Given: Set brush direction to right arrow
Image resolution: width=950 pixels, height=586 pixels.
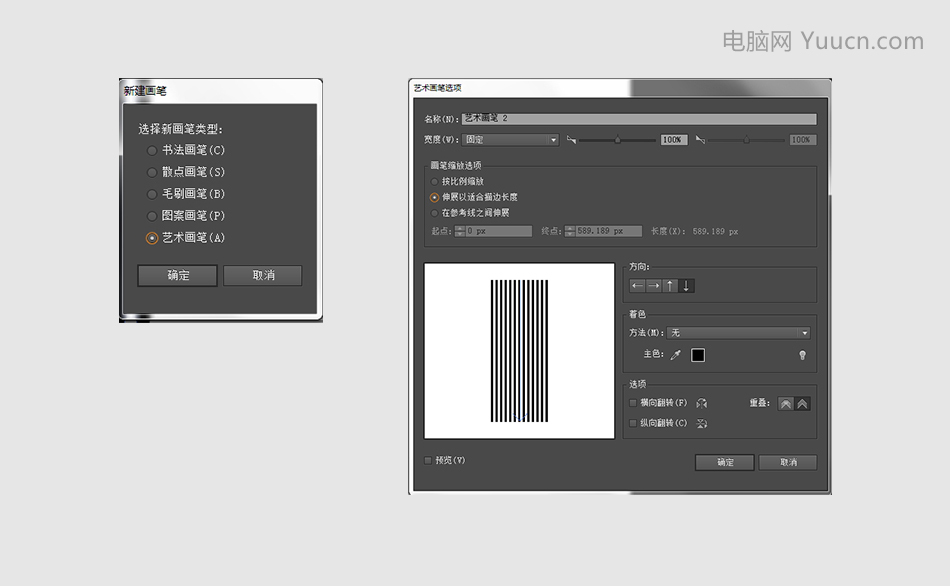Looking at the screenshot, I should [654, 286].
